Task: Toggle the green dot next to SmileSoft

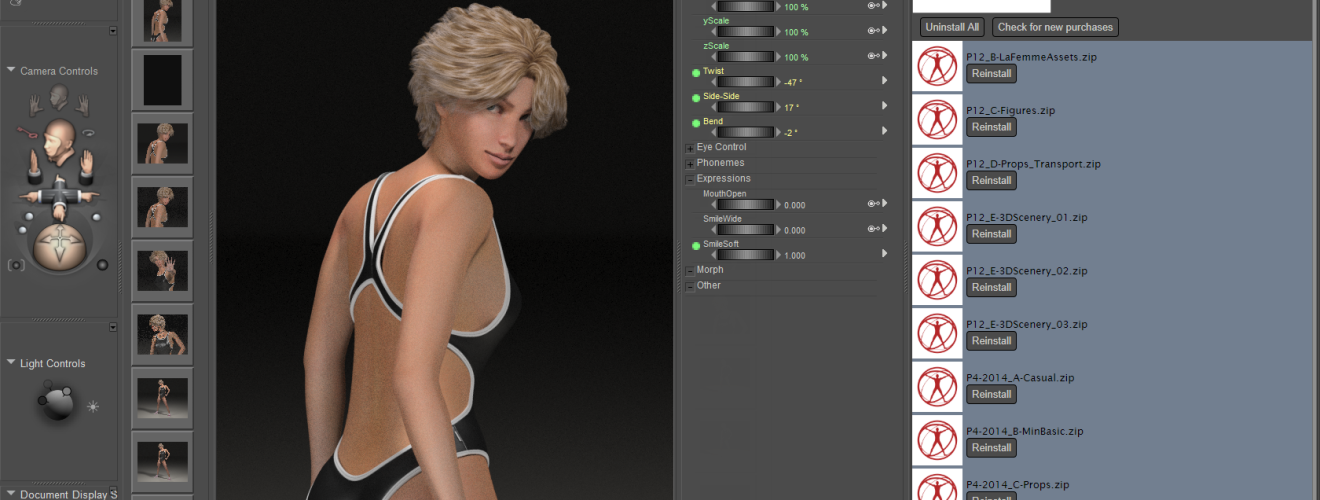Action: click(x=696, y=245)
